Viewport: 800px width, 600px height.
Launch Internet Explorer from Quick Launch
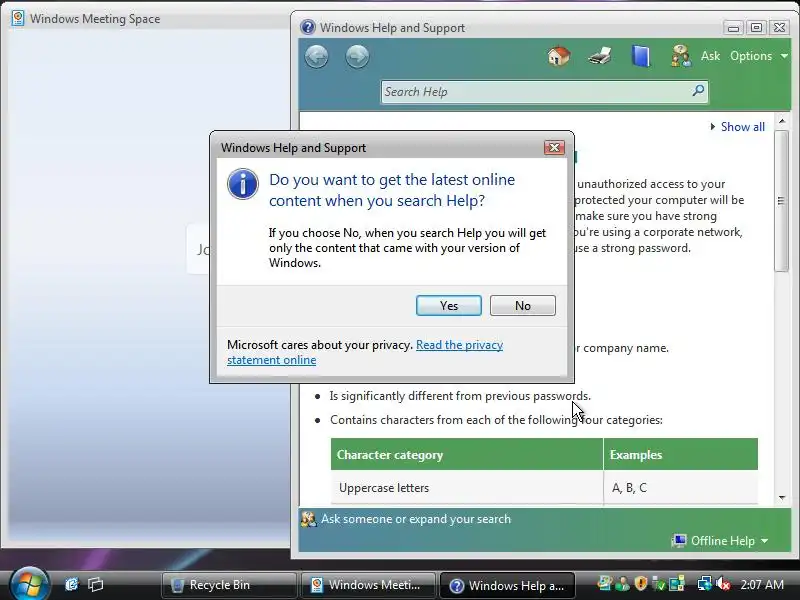[71, 584]
